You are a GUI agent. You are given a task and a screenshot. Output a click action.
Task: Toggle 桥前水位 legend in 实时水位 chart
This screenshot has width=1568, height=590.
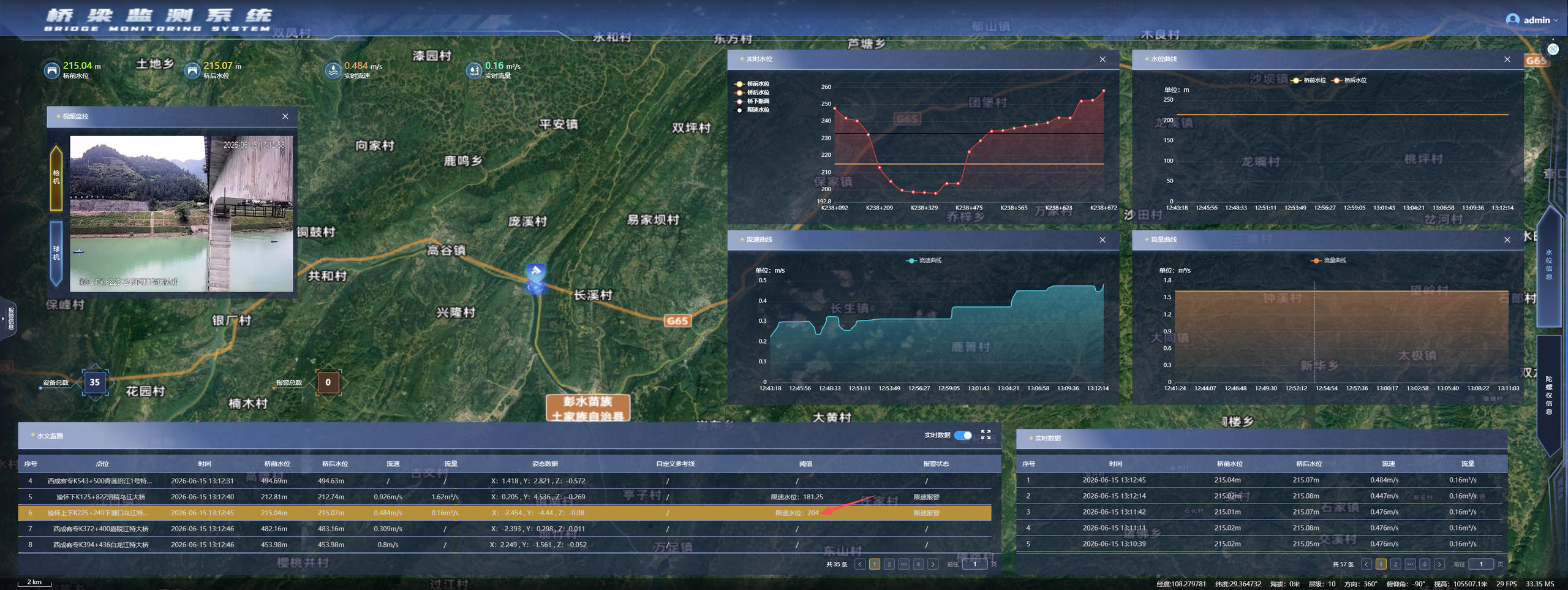[x=752, y=84]
